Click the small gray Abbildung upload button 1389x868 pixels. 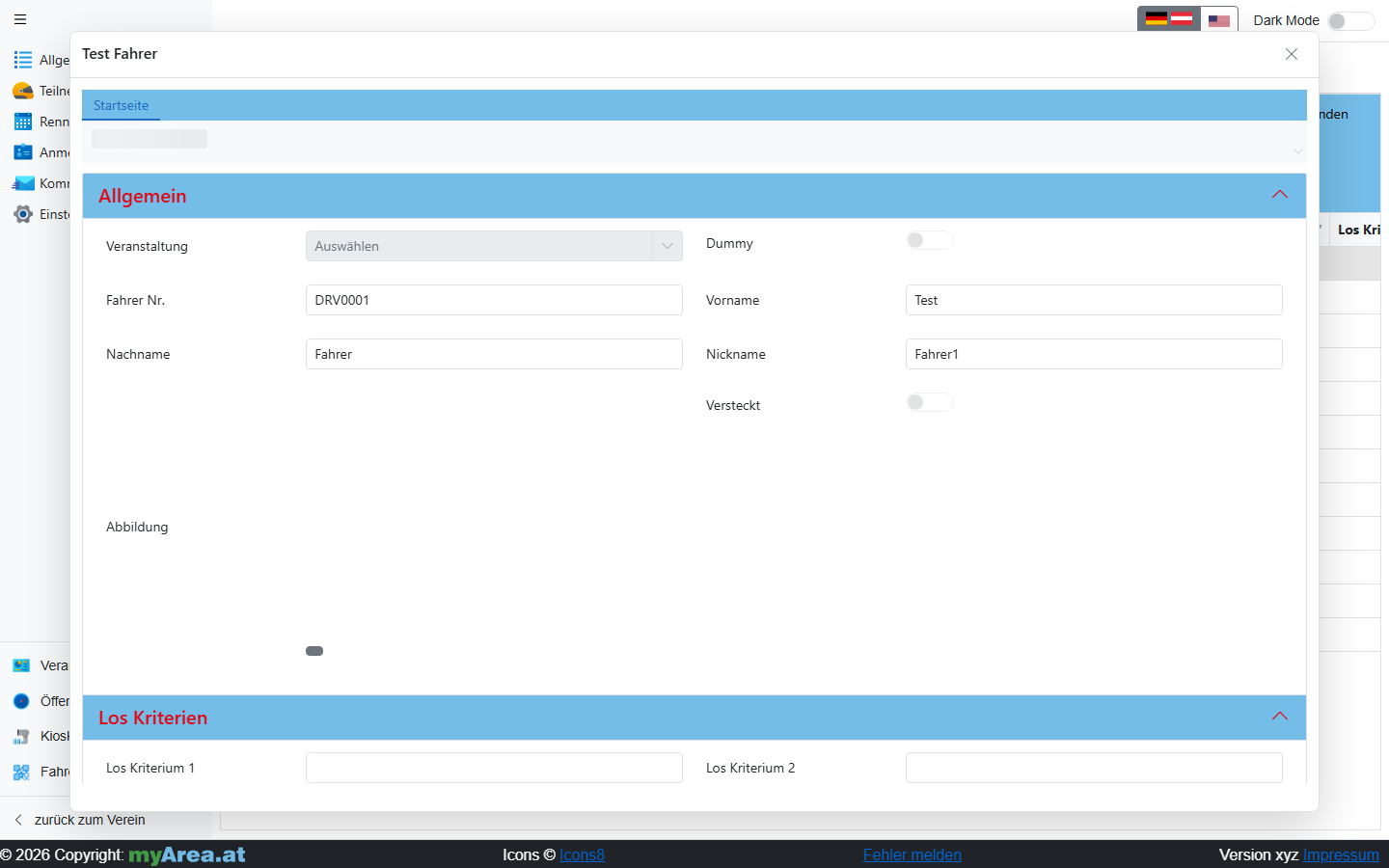coord(314,651)
